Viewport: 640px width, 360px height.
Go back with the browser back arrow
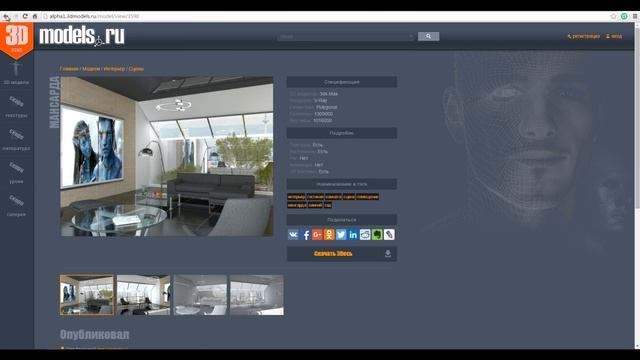[6, 16]
